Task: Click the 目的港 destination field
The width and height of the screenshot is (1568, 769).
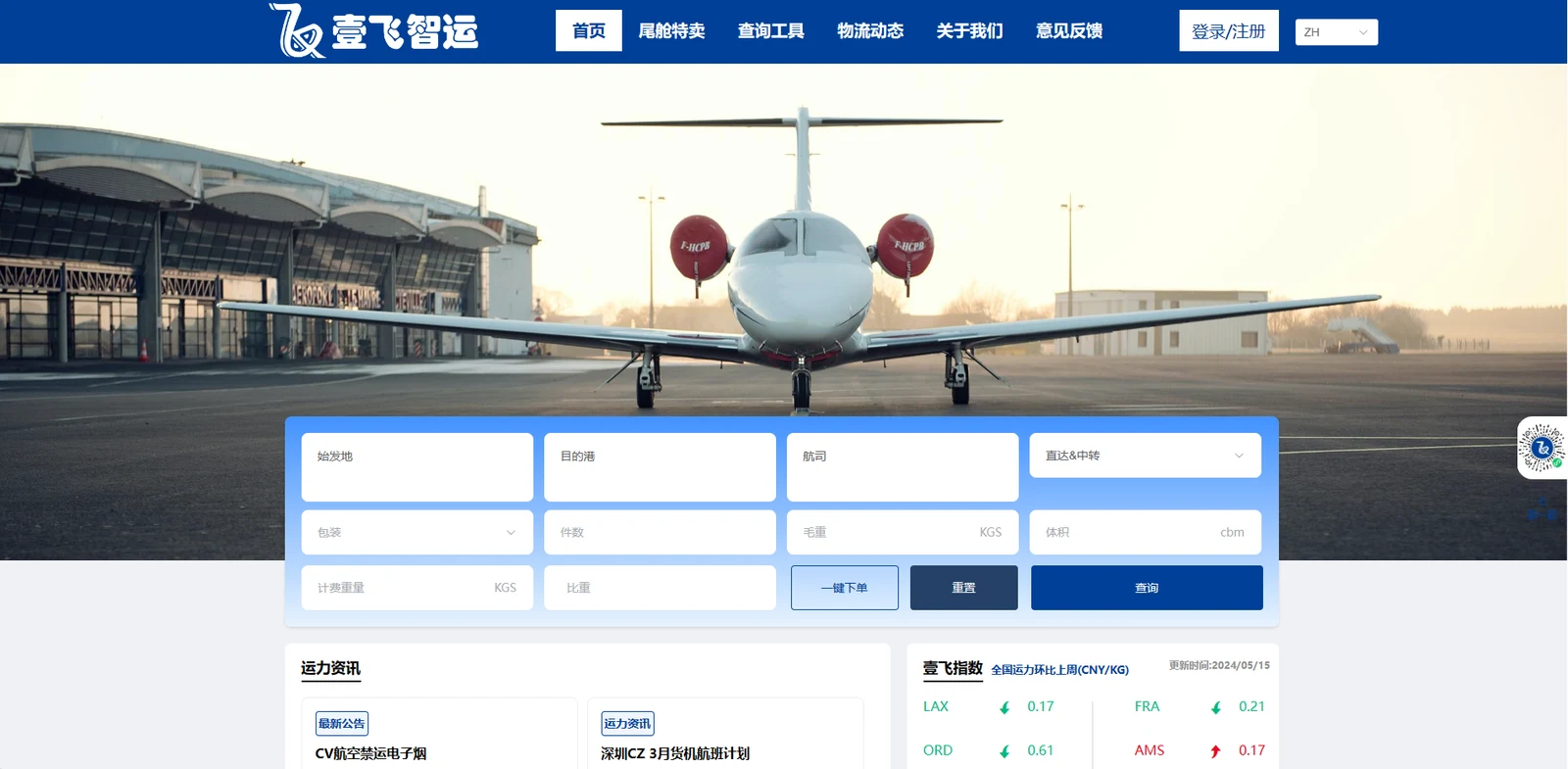Action: (x=661, y=467)
